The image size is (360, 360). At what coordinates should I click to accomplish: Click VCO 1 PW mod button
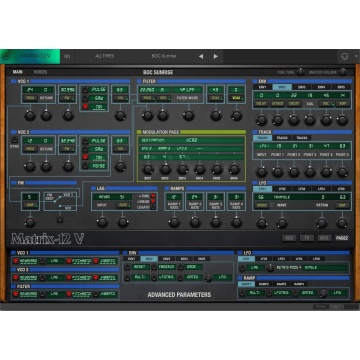click(x=67, y=98)
